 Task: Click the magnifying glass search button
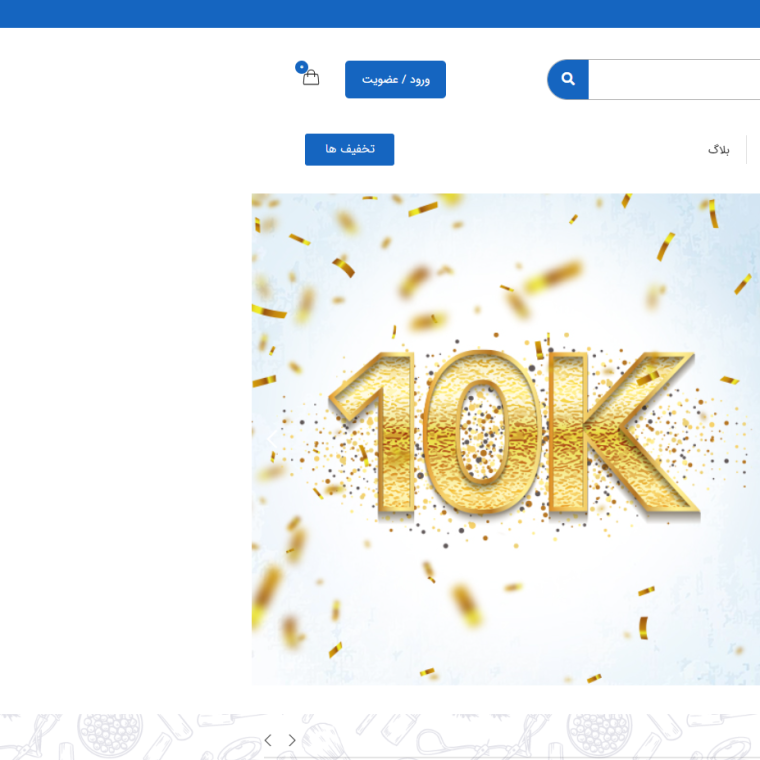click(568, 79)
